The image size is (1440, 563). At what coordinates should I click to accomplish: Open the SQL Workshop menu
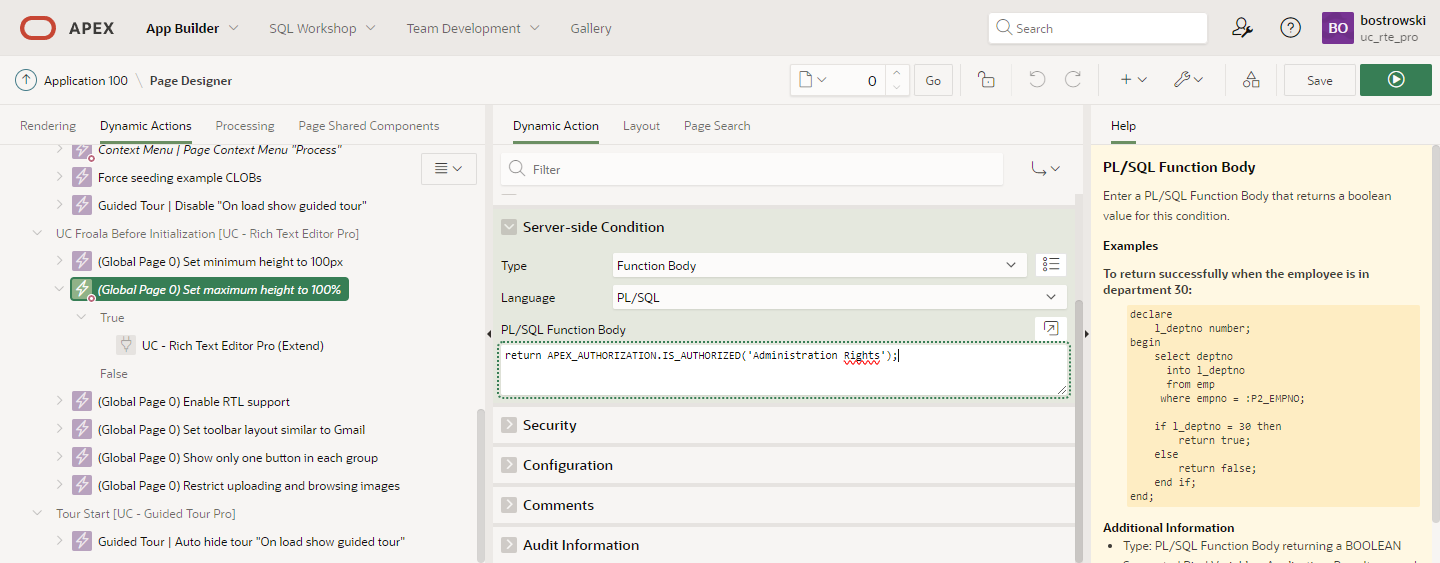tap(322, 28)
